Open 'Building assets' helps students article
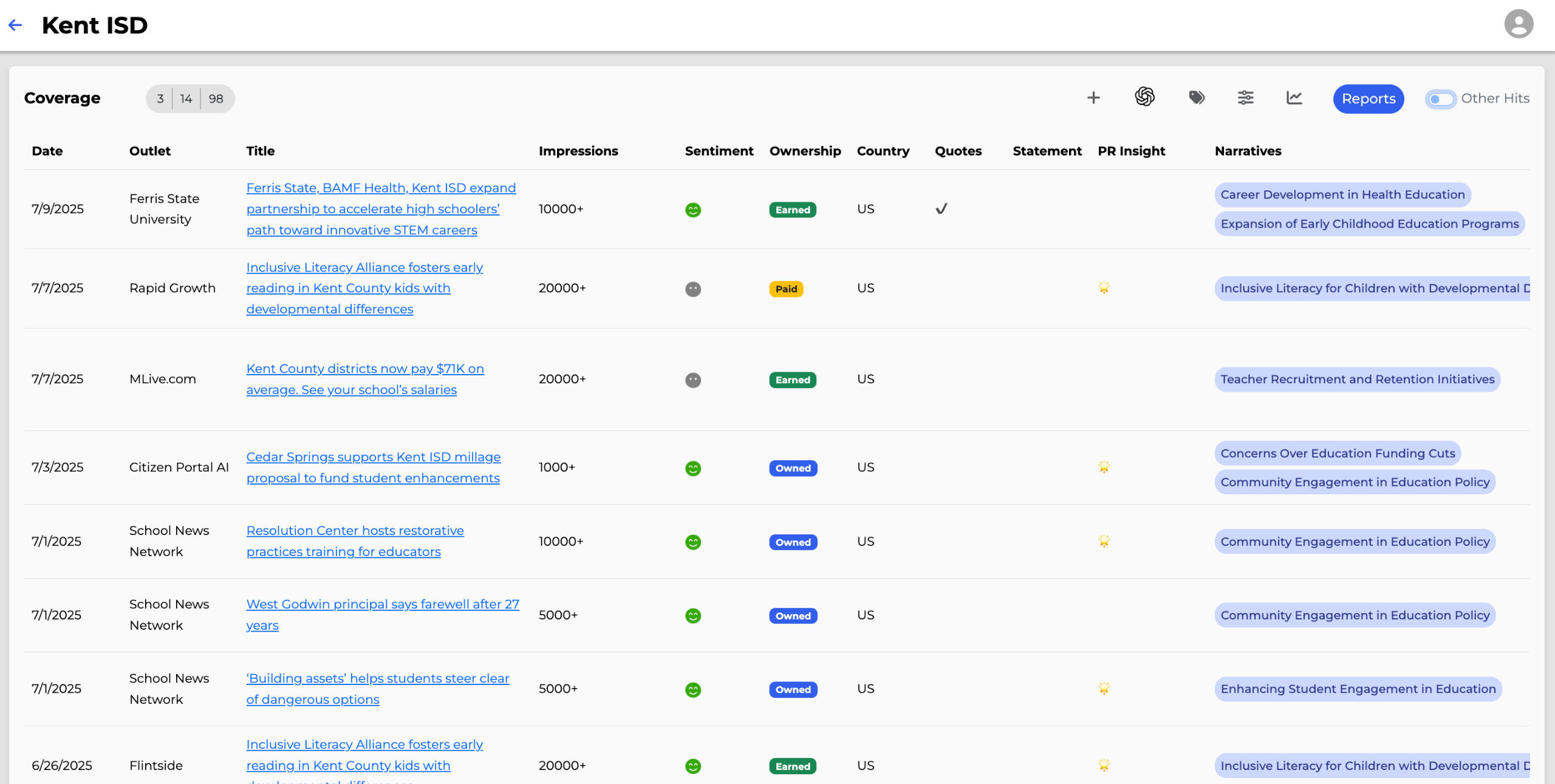1555x784 pixels. tap(378, 689)
